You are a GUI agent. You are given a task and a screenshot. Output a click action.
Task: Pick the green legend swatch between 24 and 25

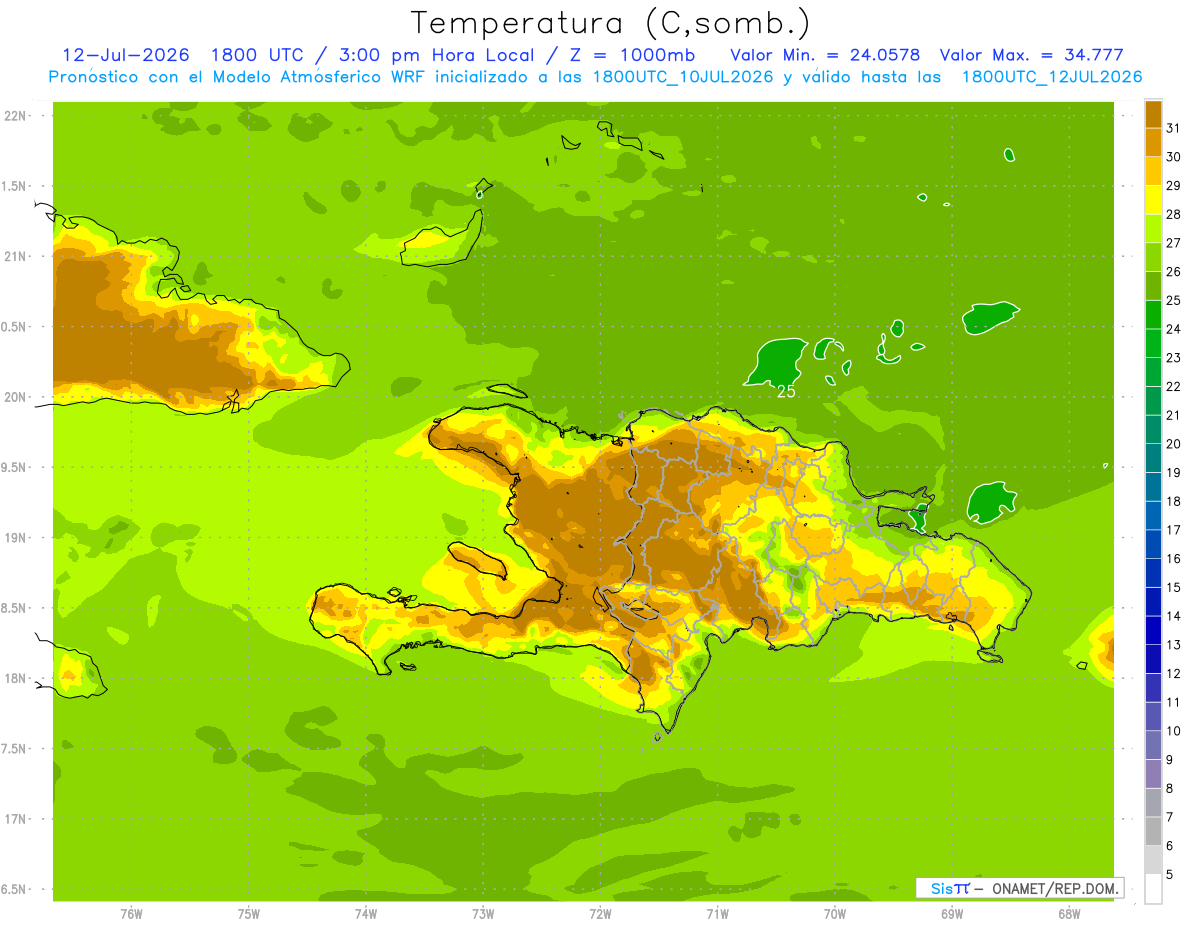point(1153,314)
